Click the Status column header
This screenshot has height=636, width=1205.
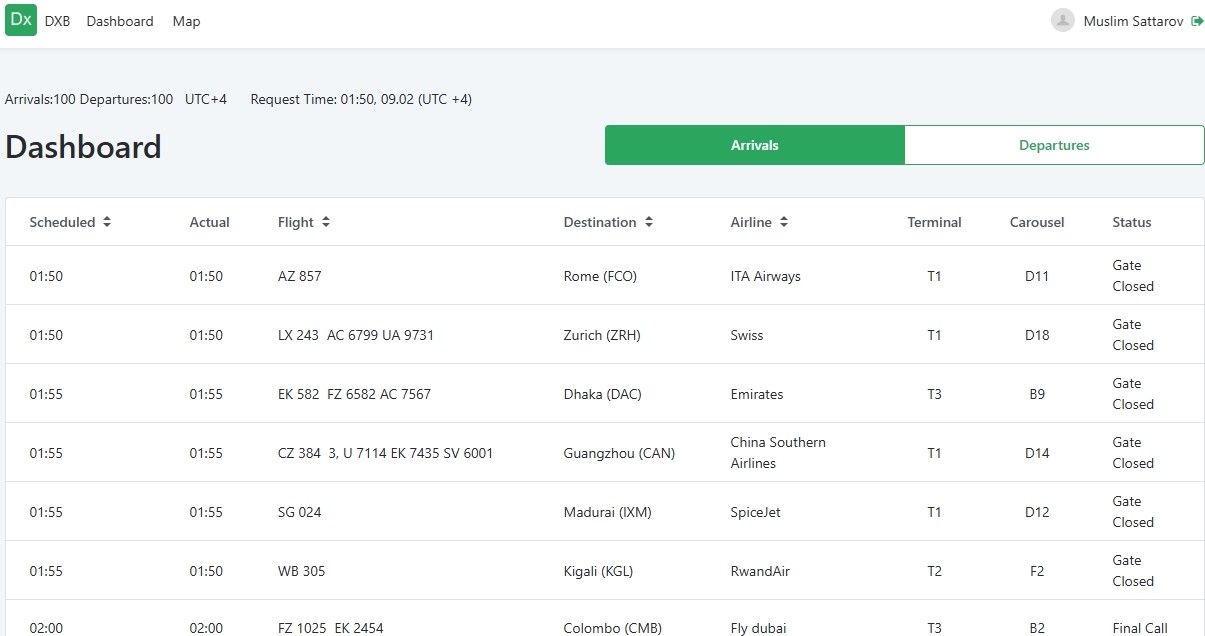(1132, 222)
